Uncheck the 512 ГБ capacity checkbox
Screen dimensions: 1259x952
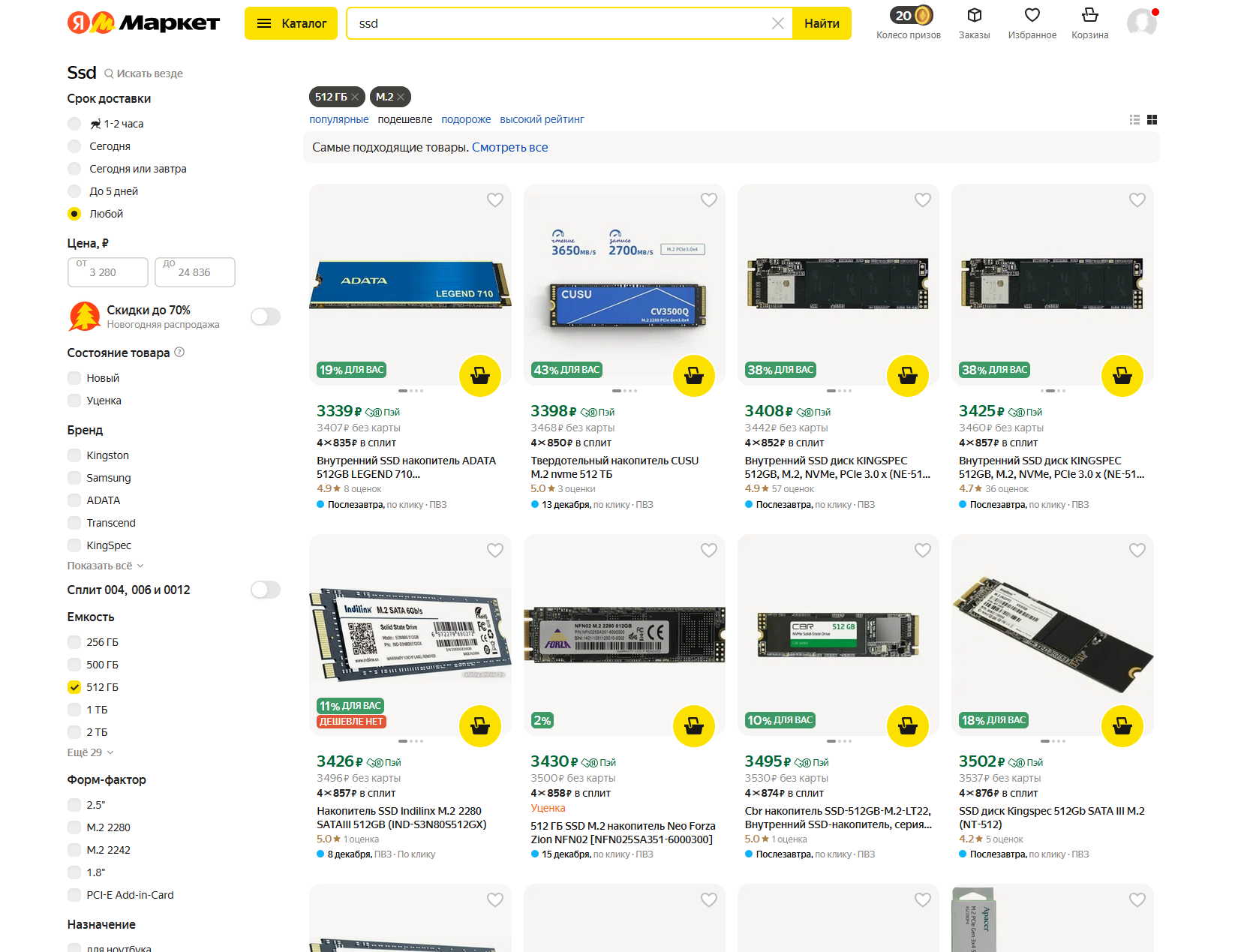click(74, 687)
